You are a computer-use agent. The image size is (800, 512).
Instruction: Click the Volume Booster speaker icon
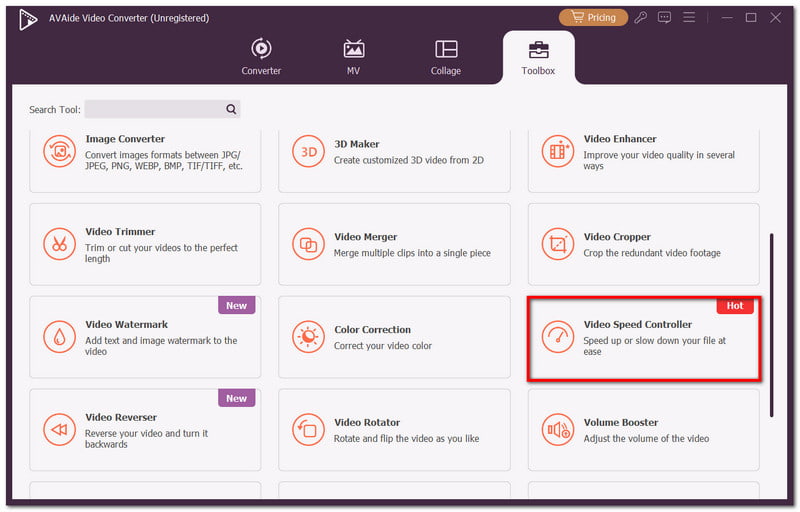pos(558,430)
